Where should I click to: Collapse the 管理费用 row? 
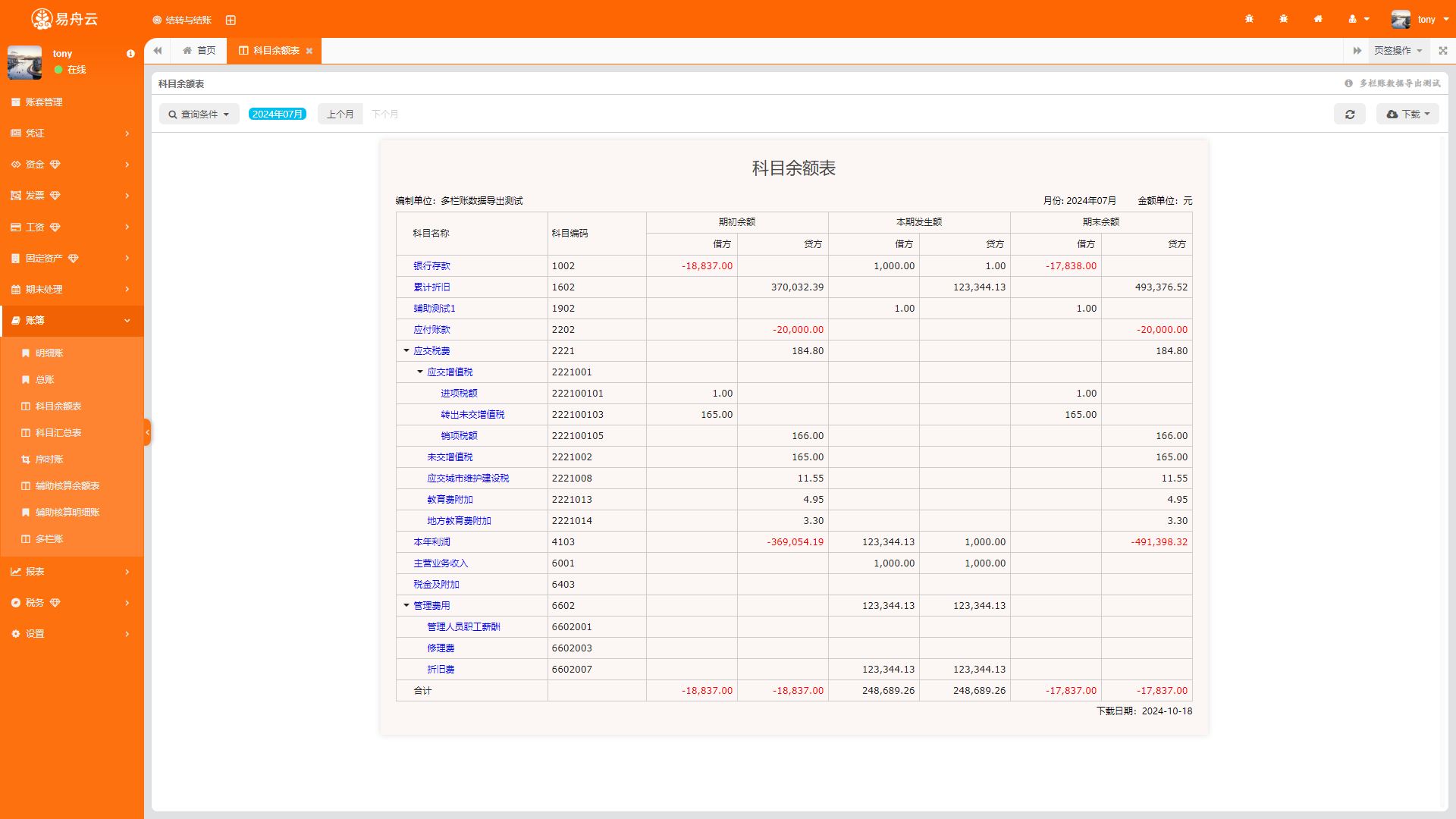click(406, 605)
